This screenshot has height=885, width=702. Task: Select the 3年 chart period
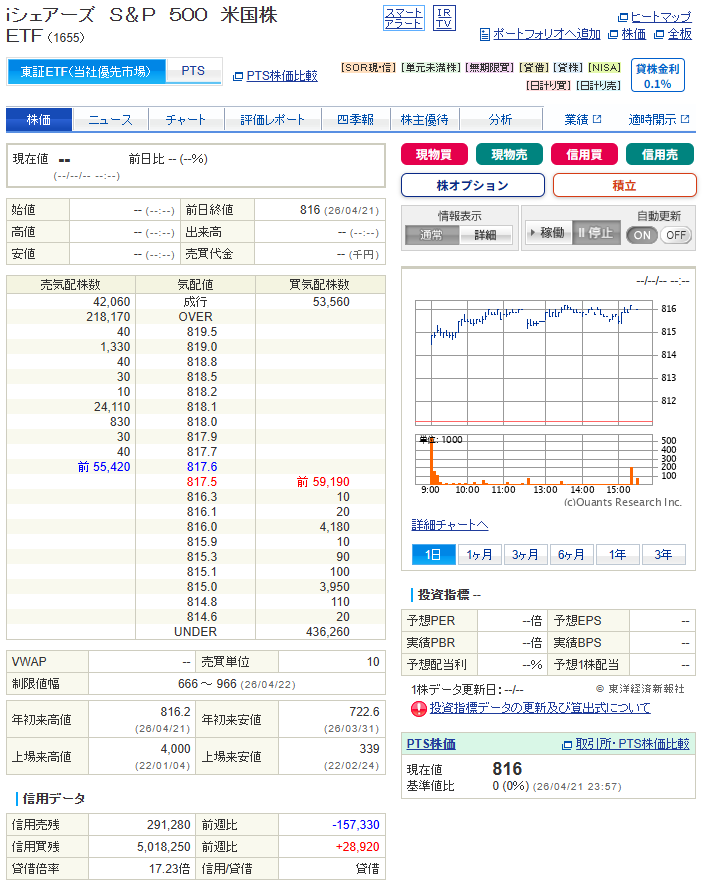(x=663, y=555)
